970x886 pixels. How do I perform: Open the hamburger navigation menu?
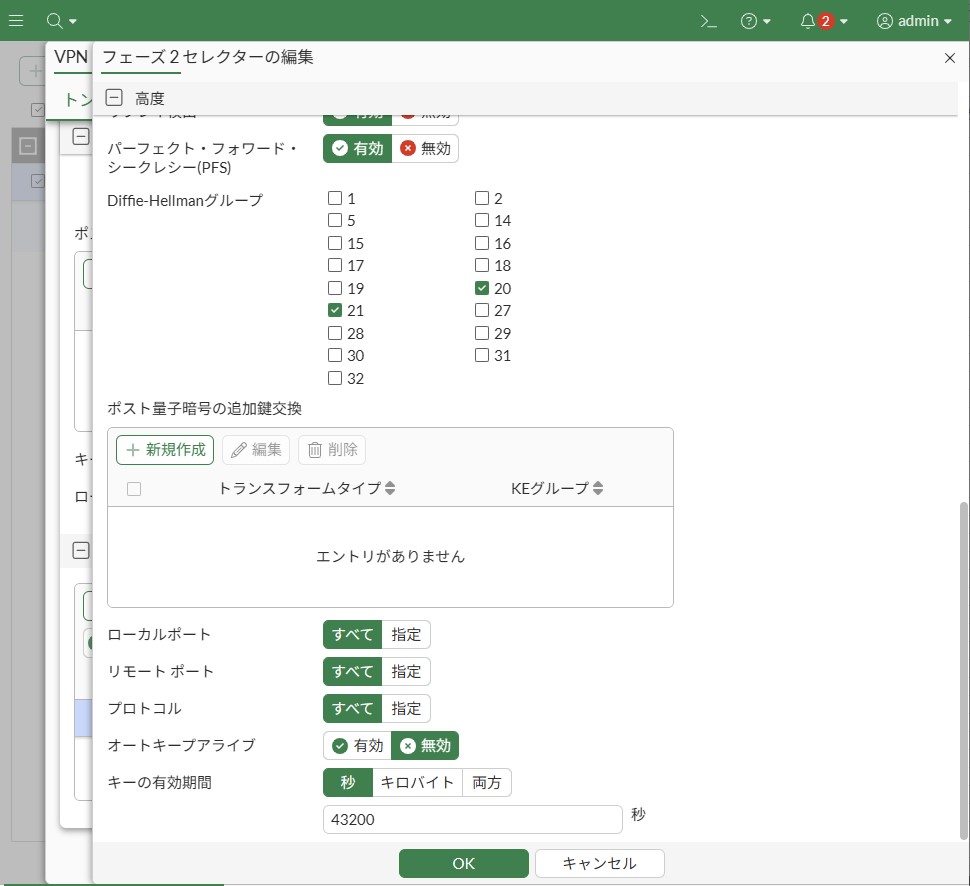[x=16, y=21]
